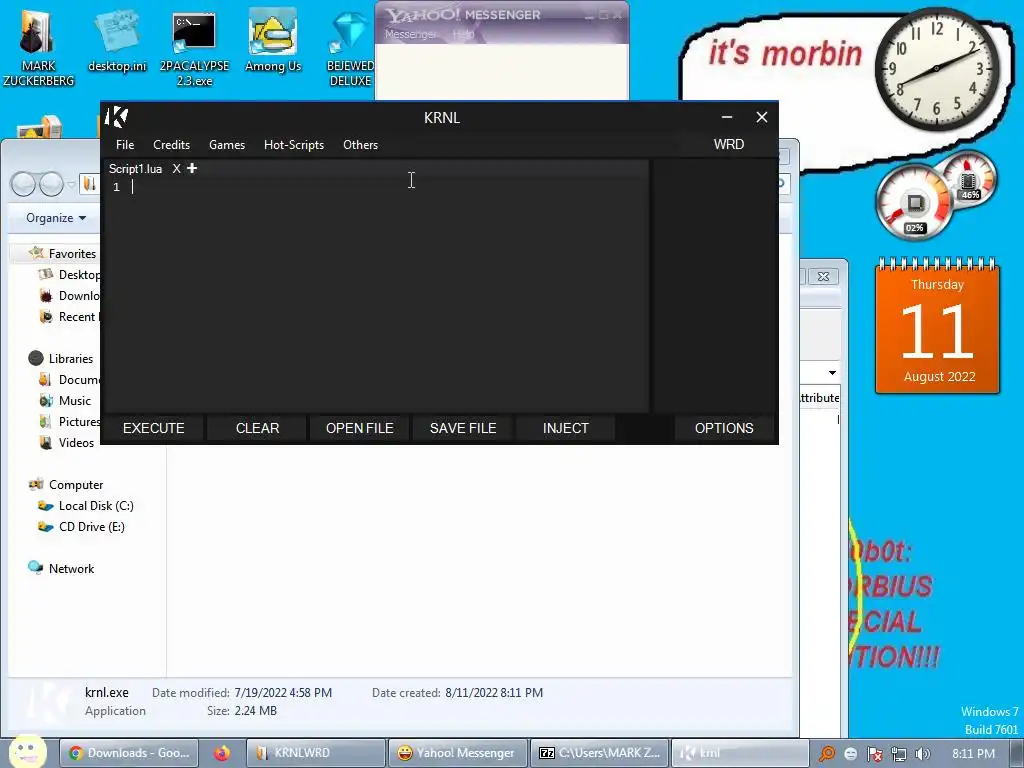Click the Back button in Explorer window

[x=24, y=184]
